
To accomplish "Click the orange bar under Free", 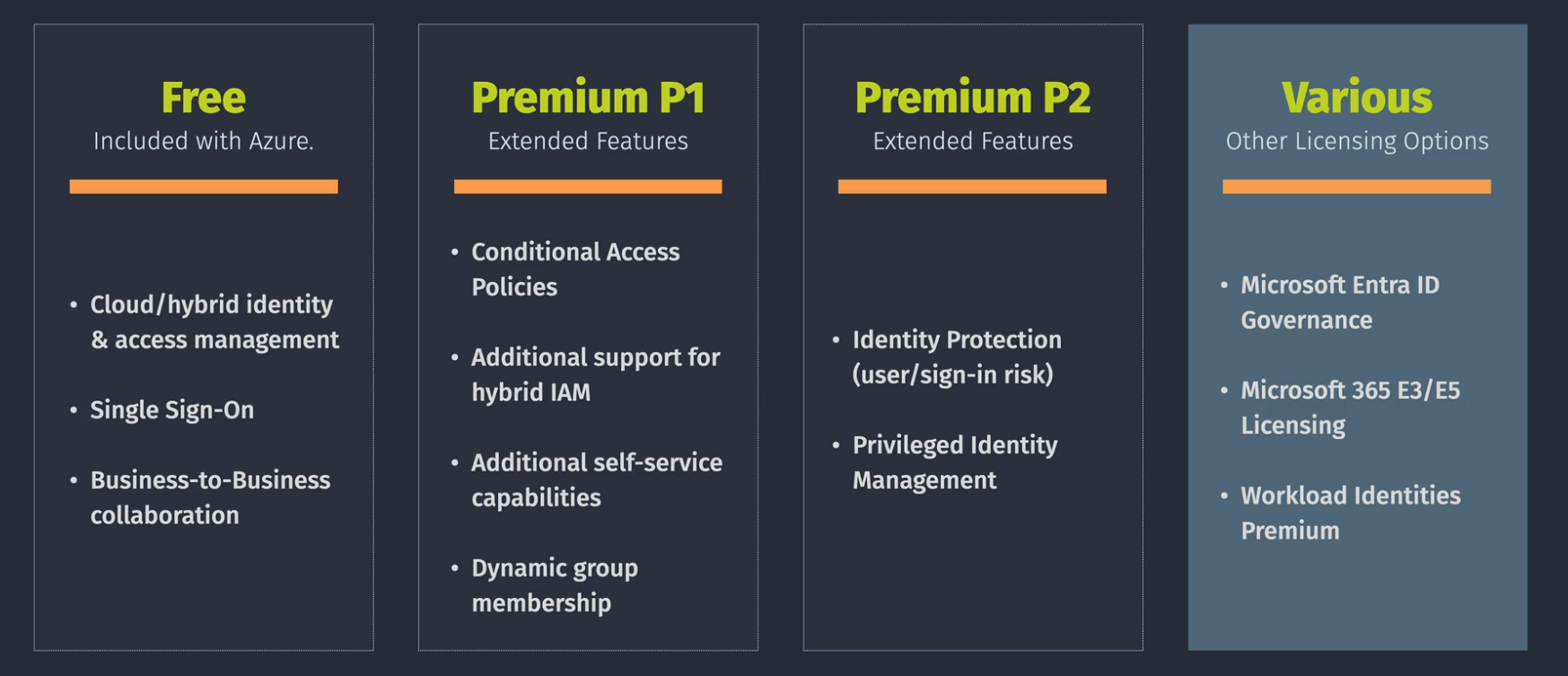I will 204,187.
